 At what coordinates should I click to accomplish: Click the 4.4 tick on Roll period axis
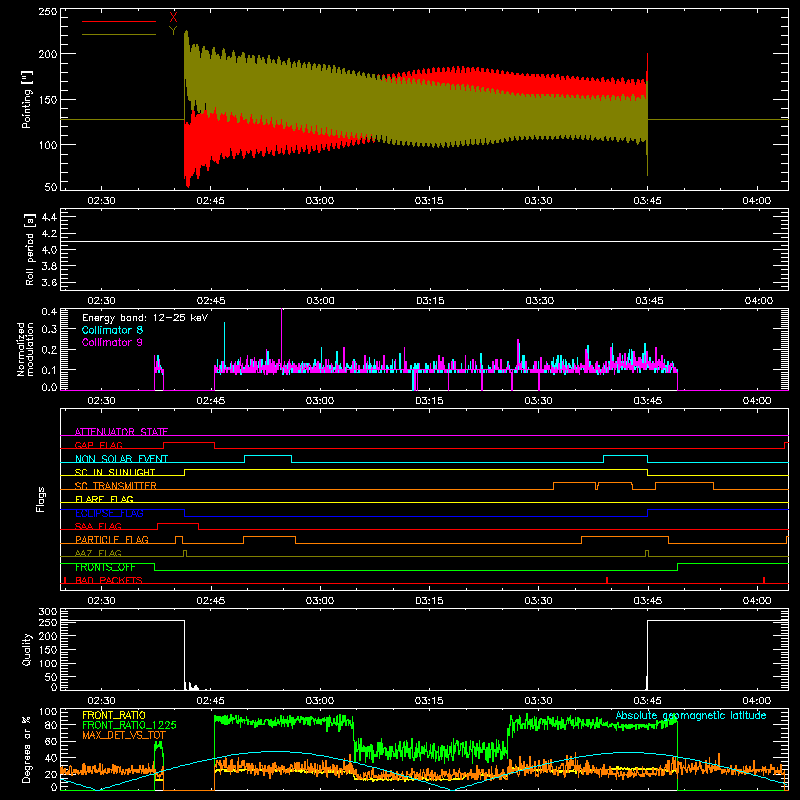coord(48,217)
